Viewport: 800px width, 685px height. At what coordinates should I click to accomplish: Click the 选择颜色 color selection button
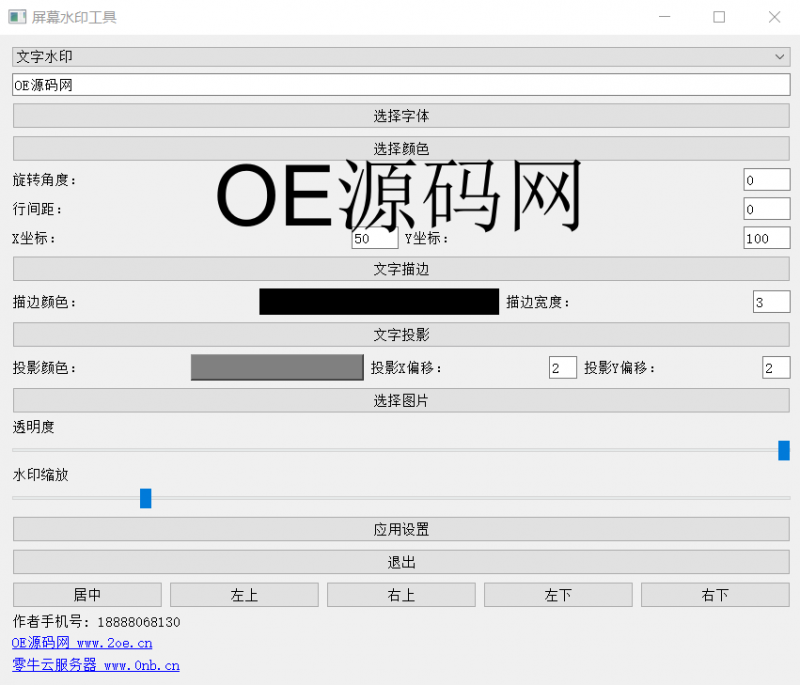pyautogui.click(x=400, y=148)
